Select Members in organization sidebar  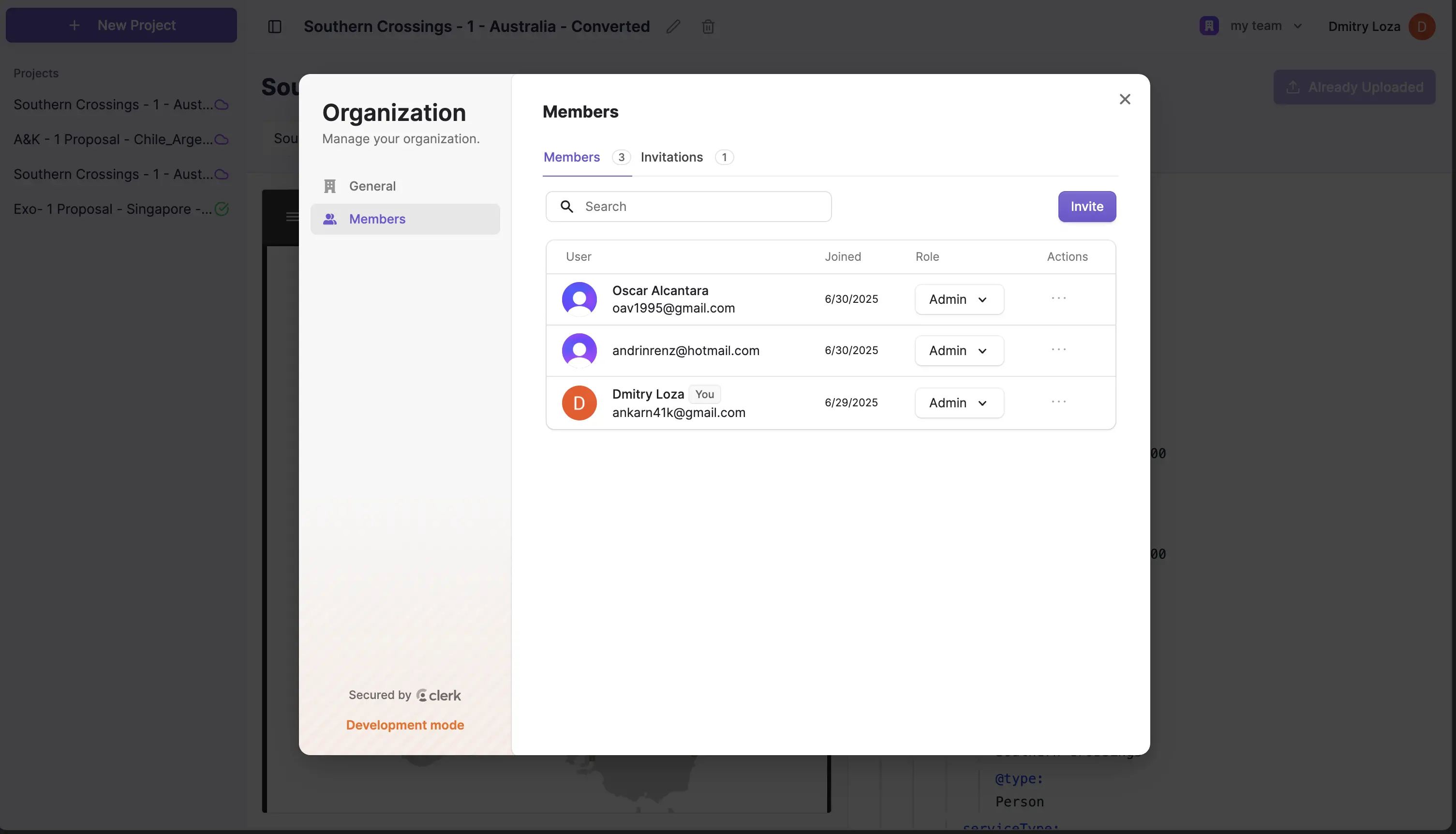(x=377, y=219)
